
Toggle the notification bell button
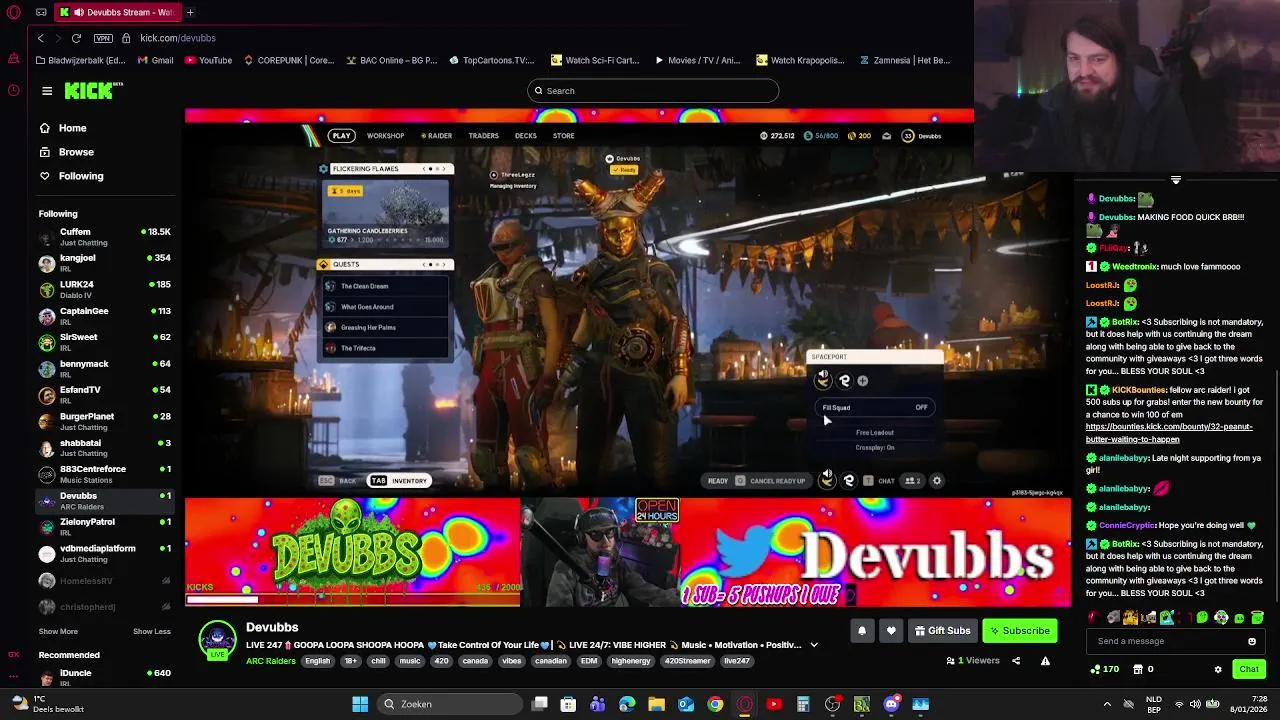coord(862,631)
